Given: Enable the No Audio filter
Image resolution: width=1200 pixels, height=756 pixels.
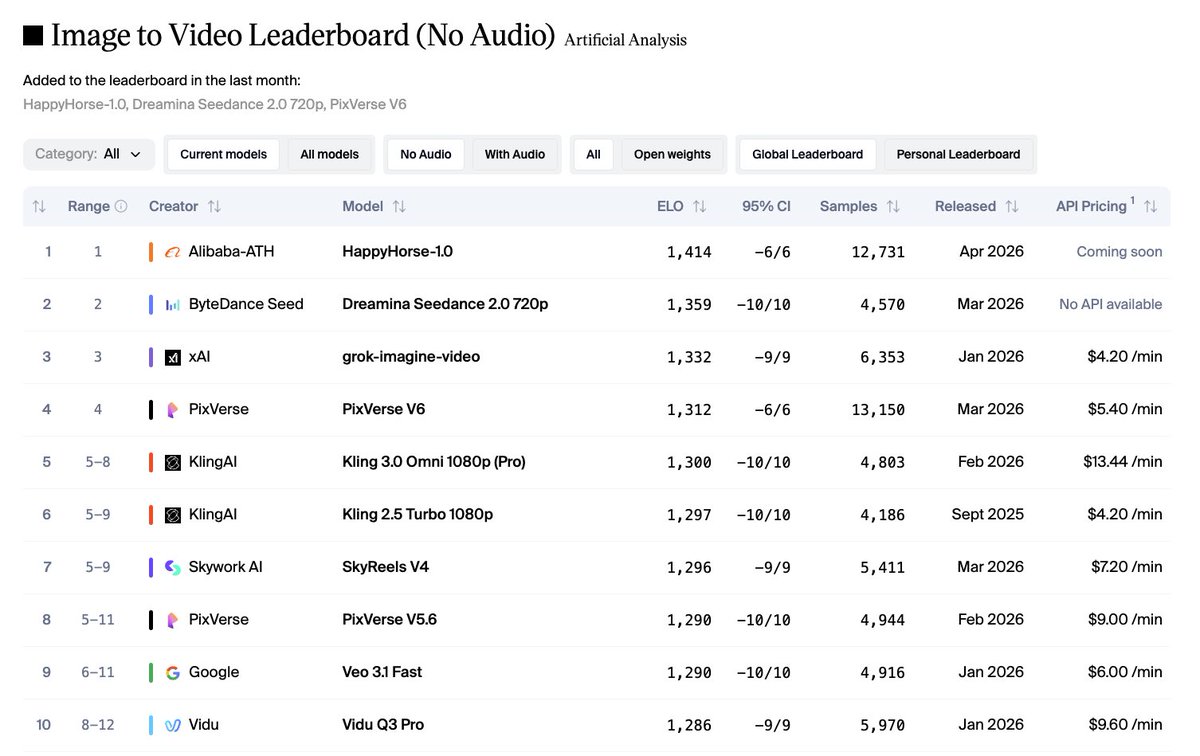Looking at the screenshot, I should (x=424, y=154).
